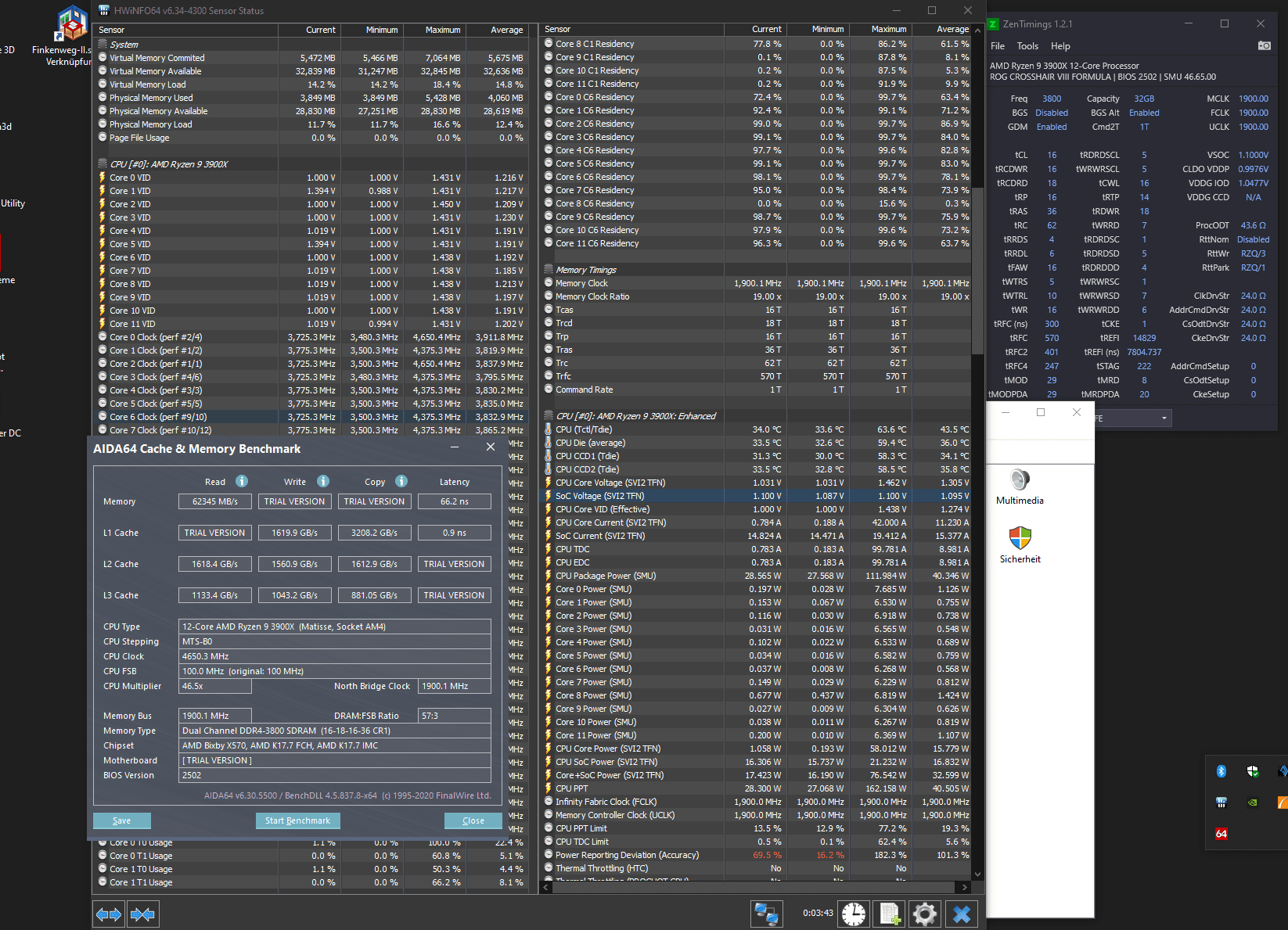This screenshot has width=1288, height=930.
Task: Select SoC Voltage (SVI2 TFN) row
Action: click(756, 496)
